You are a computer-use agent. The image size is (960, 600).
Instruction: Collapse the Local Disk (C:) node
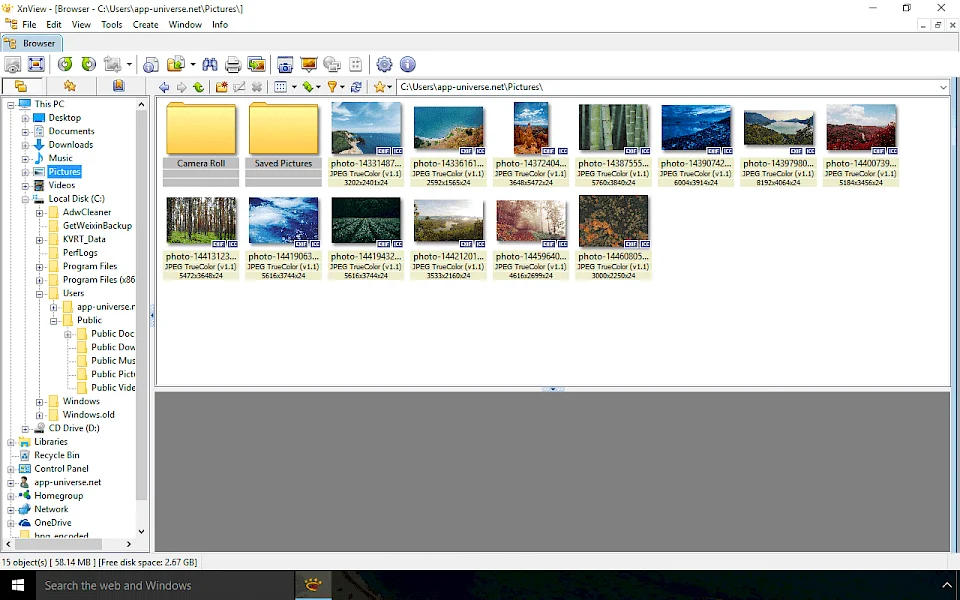(x=26, y=199)
